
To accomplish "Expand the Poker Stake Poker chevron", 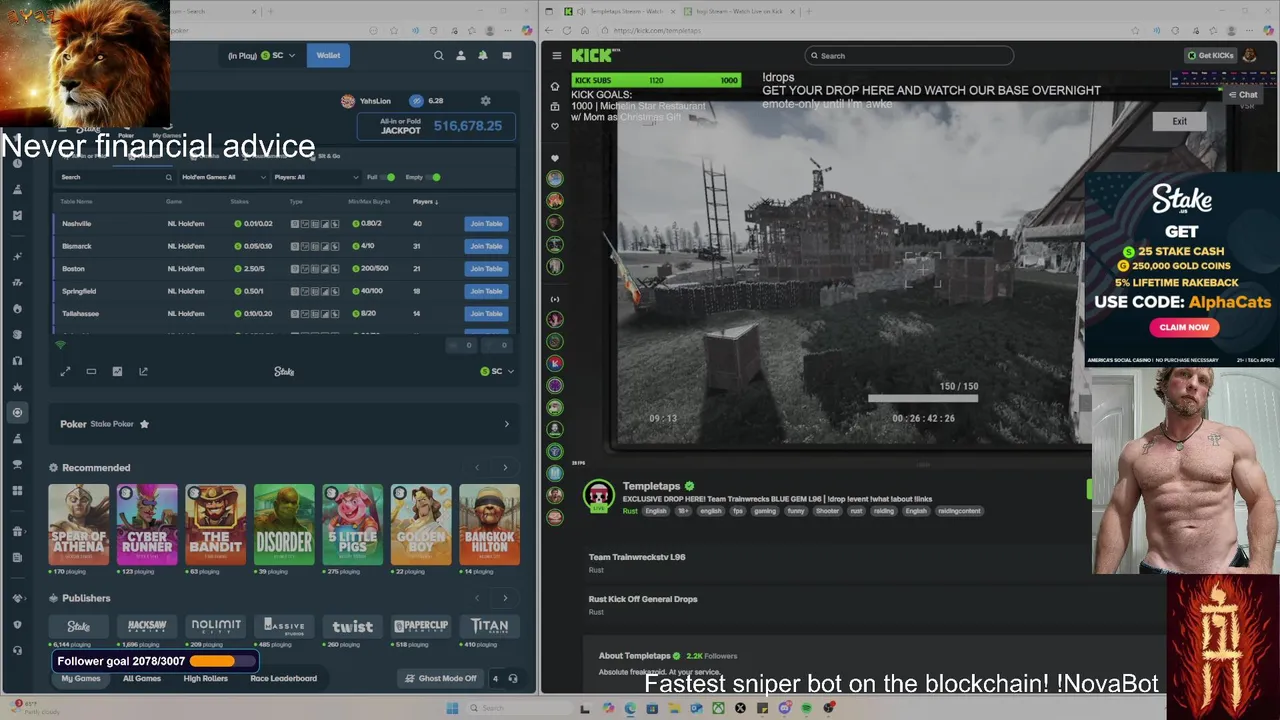I will pyautogui.click(x=506, y=424).
